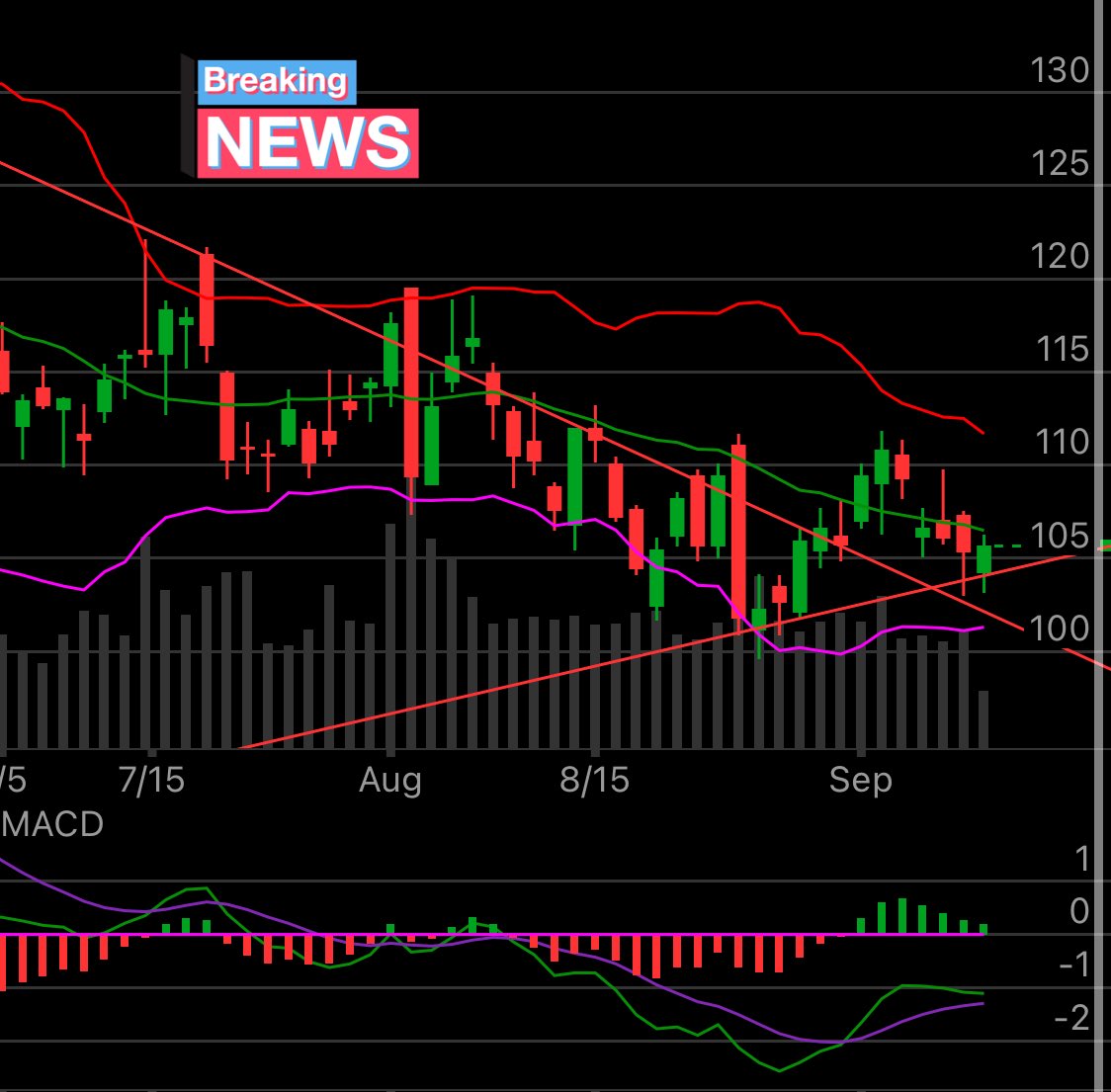This screenshot has height=1092, width=1111.
Task: Click the 8/15 date axis label
Action: pyautogui.click(x=594, y=780)
